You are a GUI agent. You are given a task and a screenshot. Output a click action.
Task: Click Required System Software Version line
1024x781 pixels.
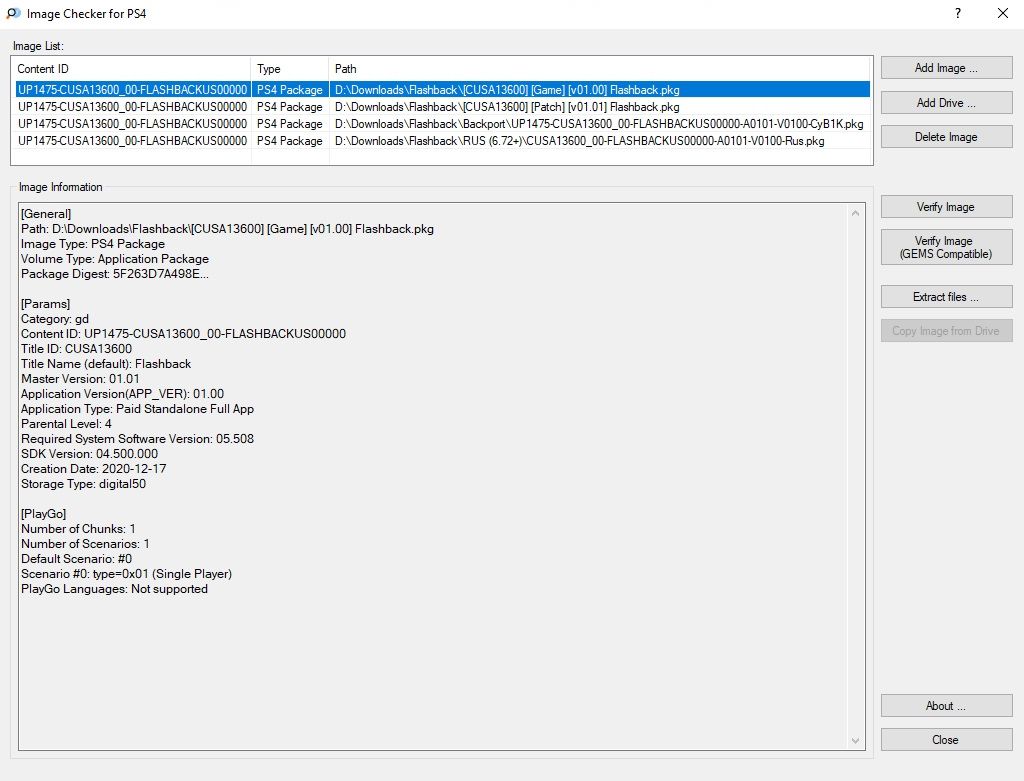click(x=137, y=439)
